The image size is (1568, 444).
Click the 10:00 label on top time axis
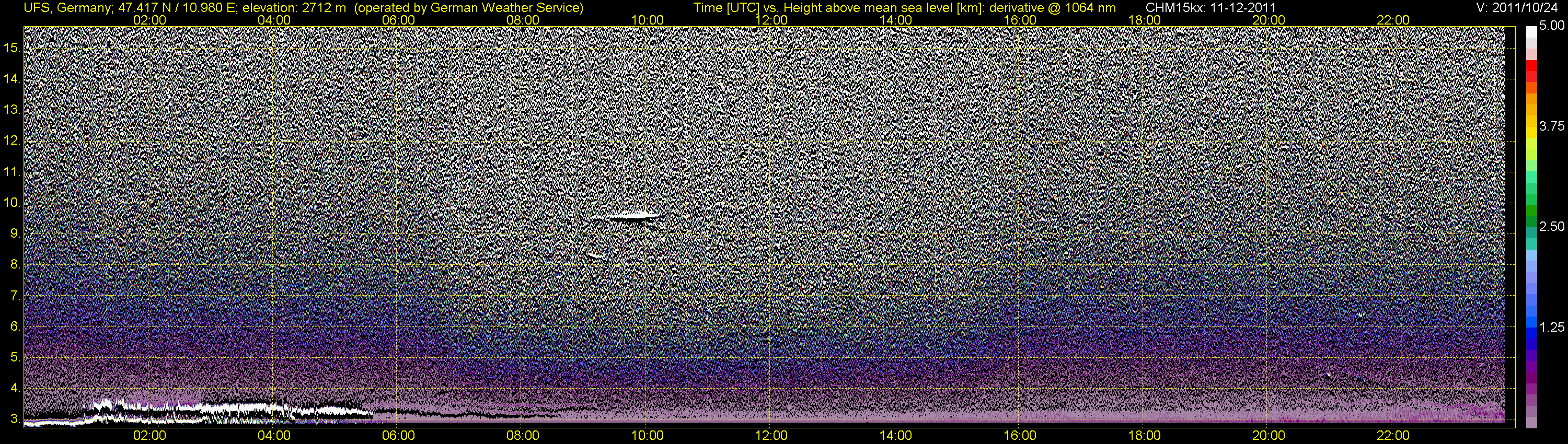click(647, 20)
